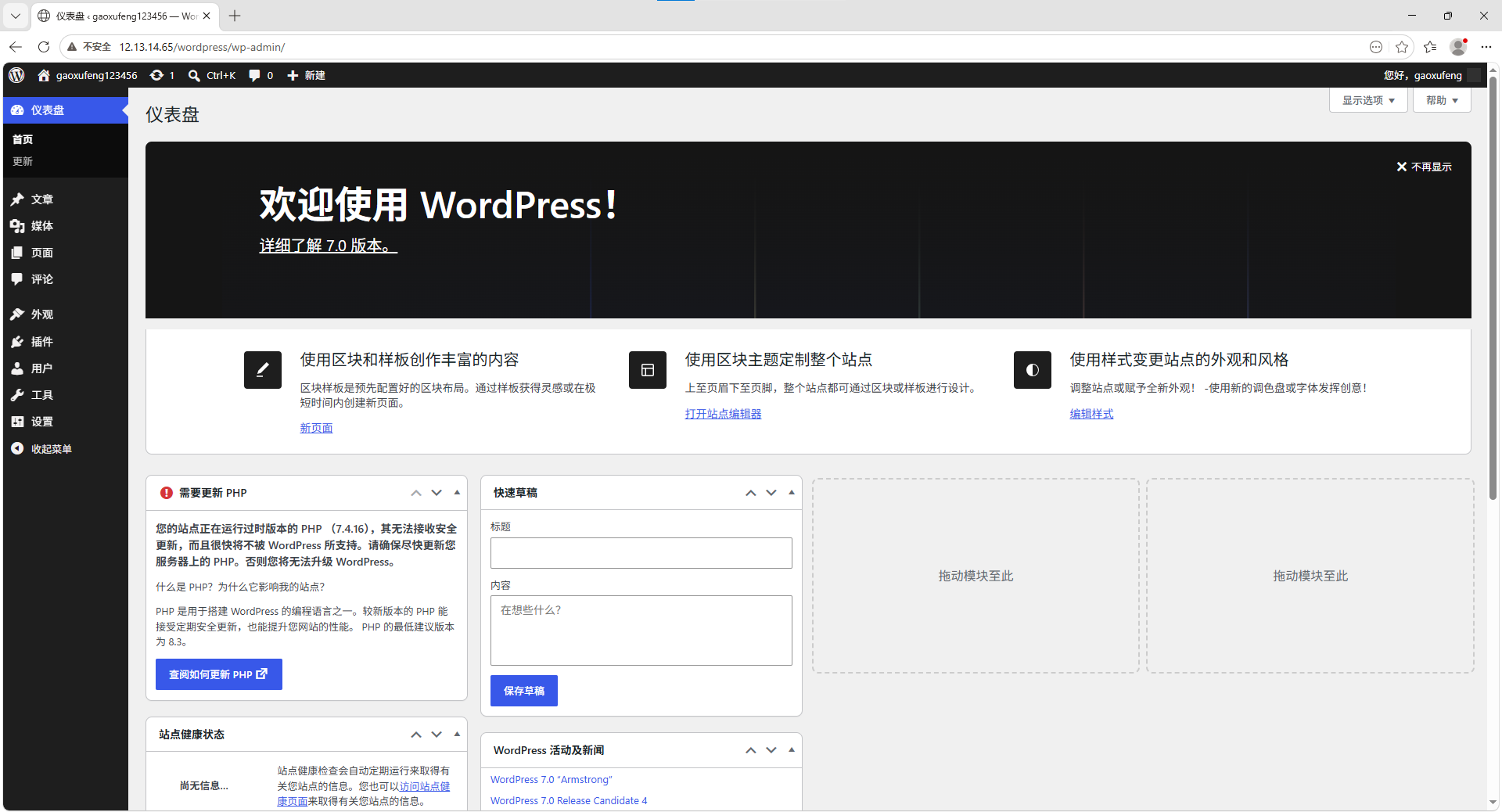Screen dimensions: 1502x812
Task: Move WordPress 活动及新闻 widget down
Action: [x=771, y=750]
